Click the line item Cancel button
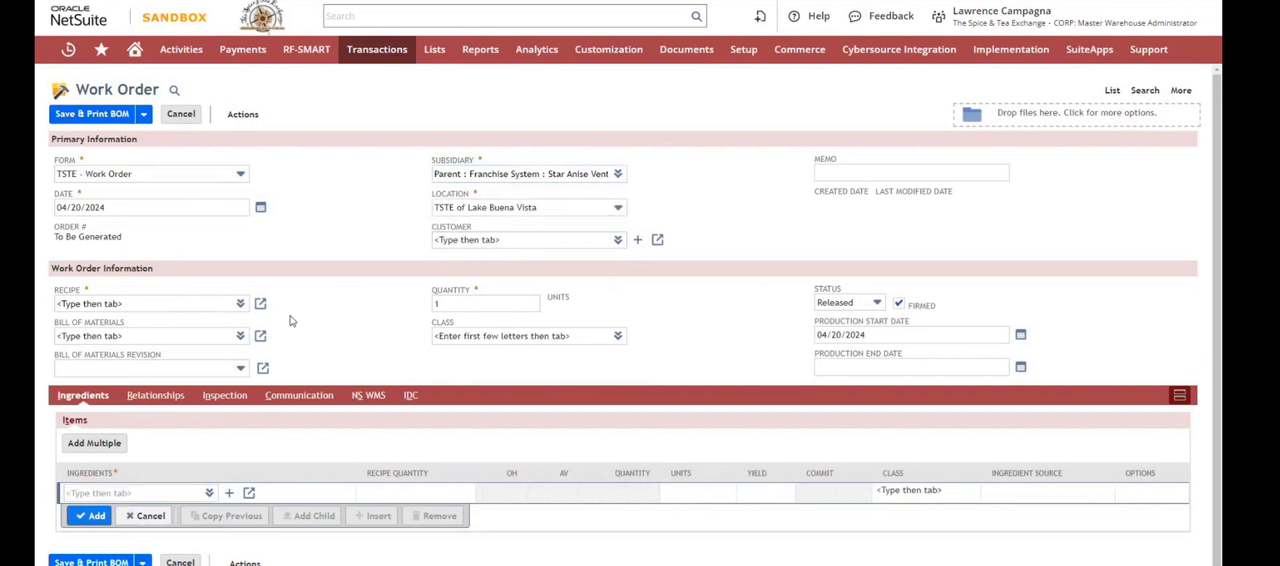Image resolution: width=1280 pixels, height=566 pixels. (146, 516)
